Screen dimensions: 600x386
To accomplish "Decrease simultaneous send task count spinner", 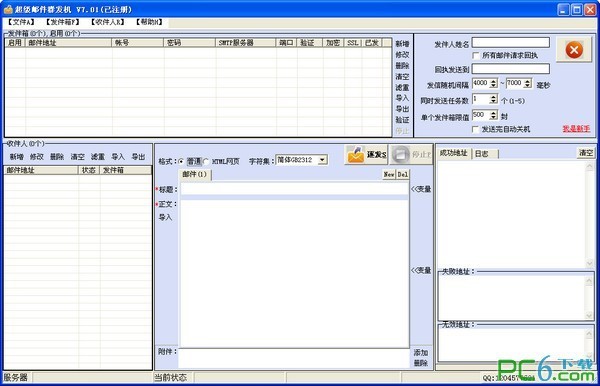I will 494,101.
